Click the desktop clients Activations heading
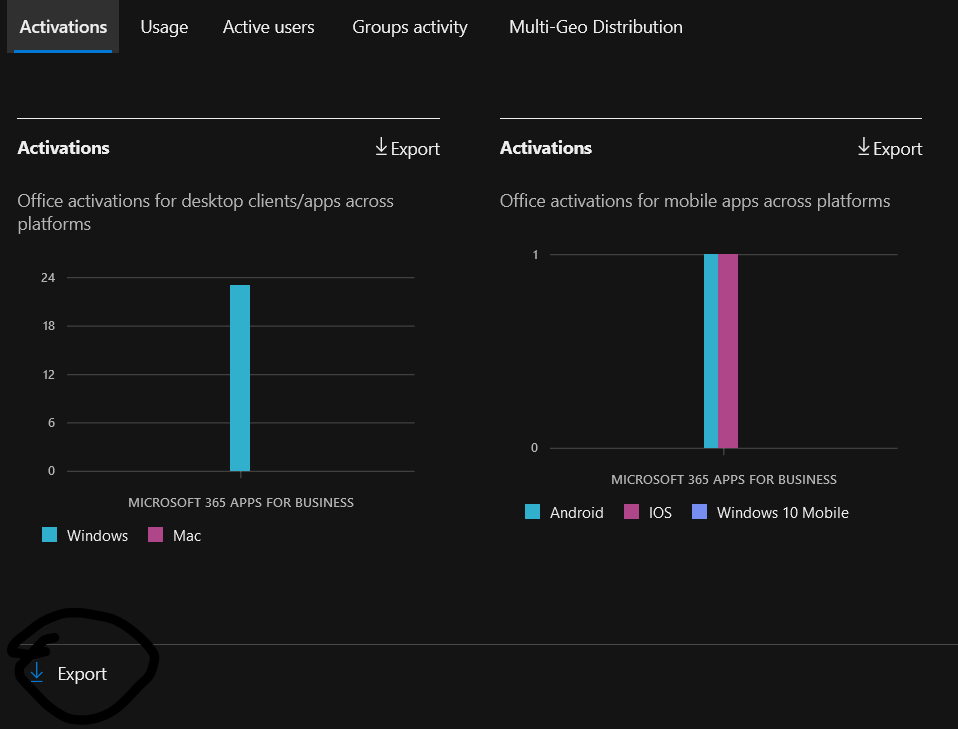 point(64,148)
